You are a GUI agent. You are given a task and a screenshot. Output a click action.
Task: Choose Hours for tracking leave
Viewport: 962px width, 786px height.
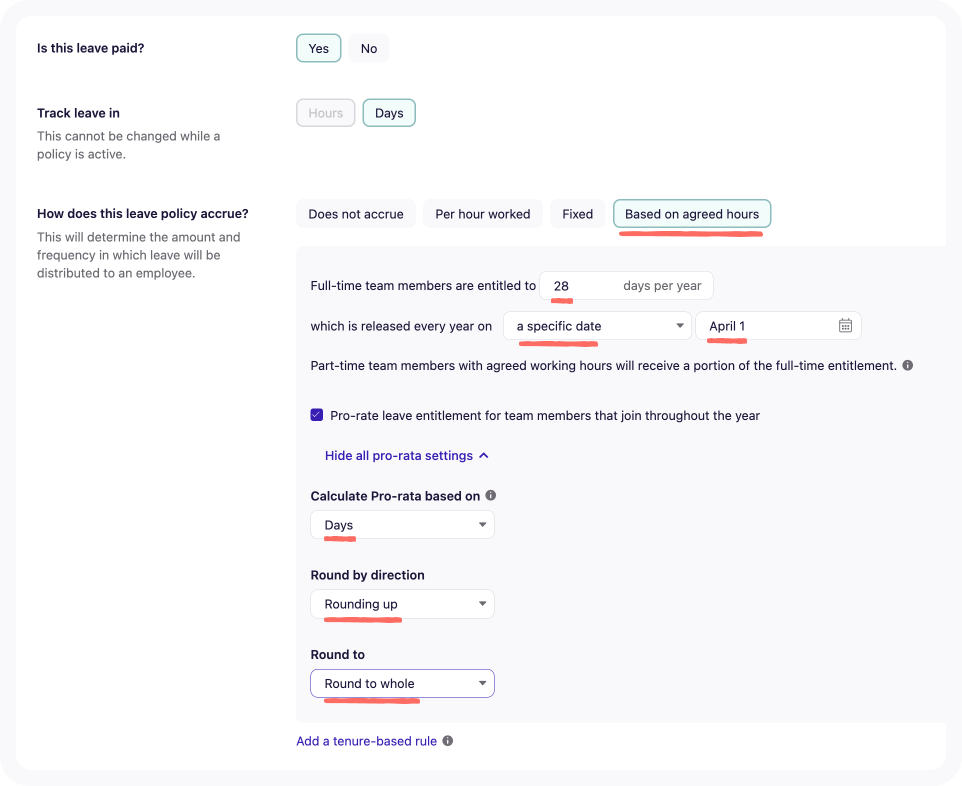(x=325, y=113)
